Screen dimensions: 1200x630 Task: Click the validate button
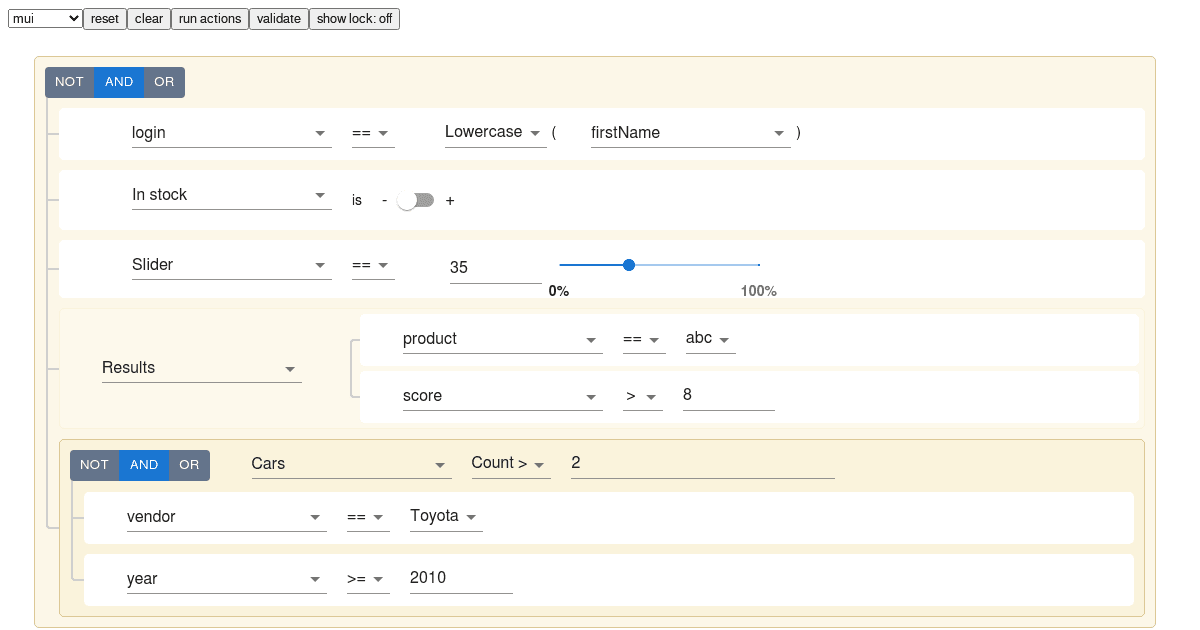(278, 18)
